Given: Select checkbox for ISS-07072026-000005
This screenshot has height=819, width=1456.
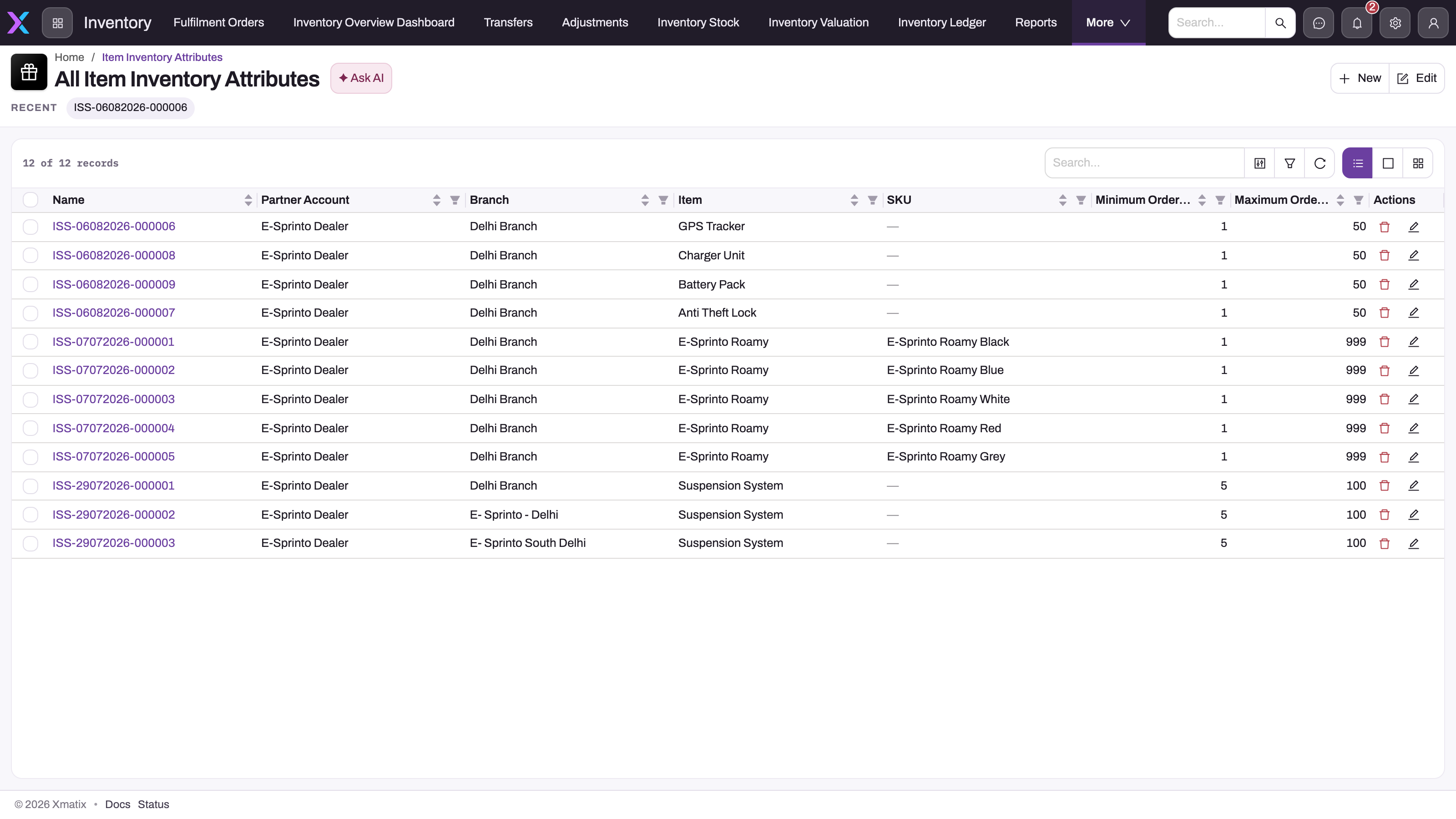Looking at the screenshot, I should tap(30, 457).
